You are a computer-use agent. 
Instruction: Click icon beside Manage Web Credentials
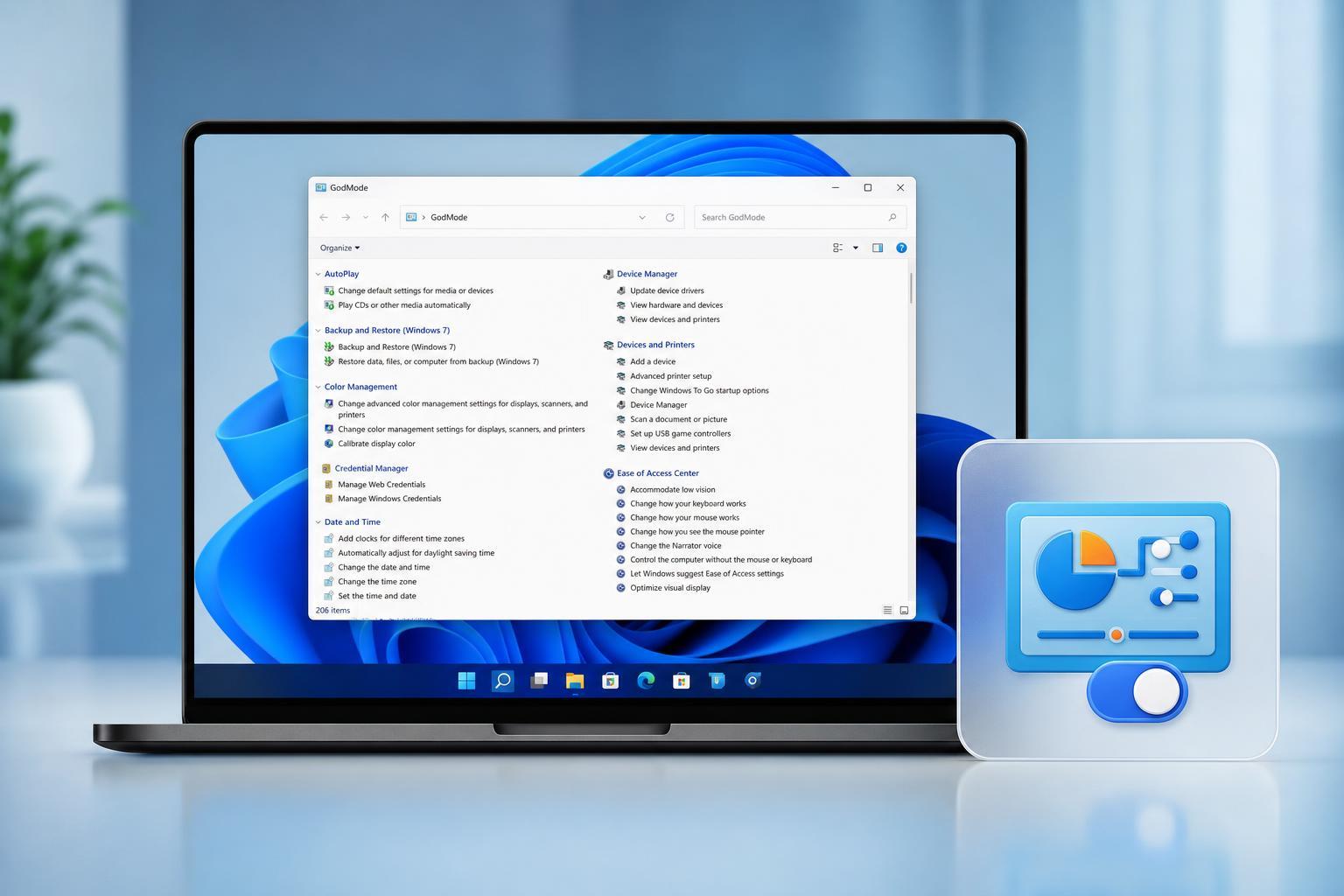click(x=329, y=484)
